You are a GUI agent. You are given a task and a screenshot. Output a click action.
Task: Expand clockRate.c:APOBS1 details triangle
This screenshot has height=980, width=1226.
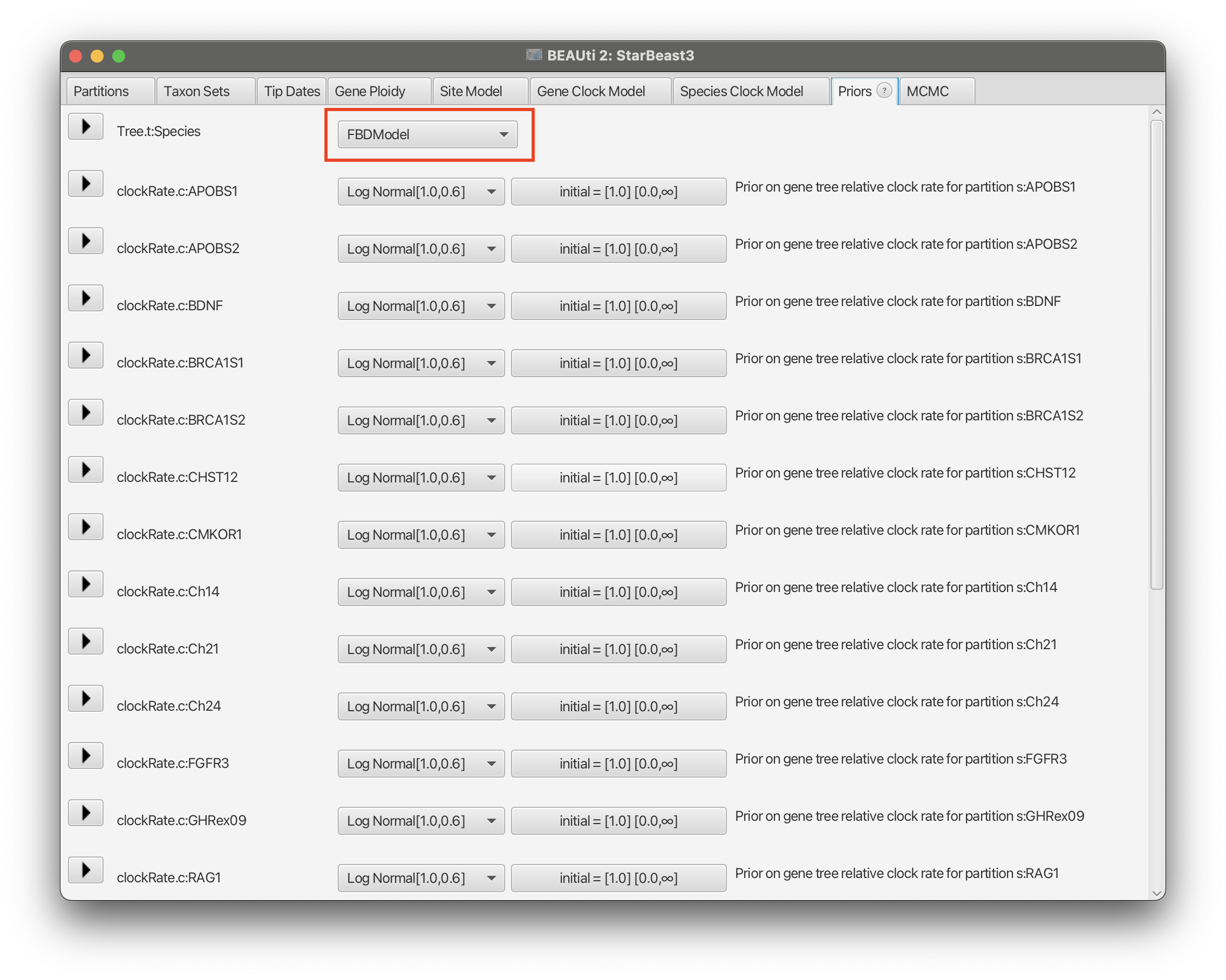click(85, 183)
